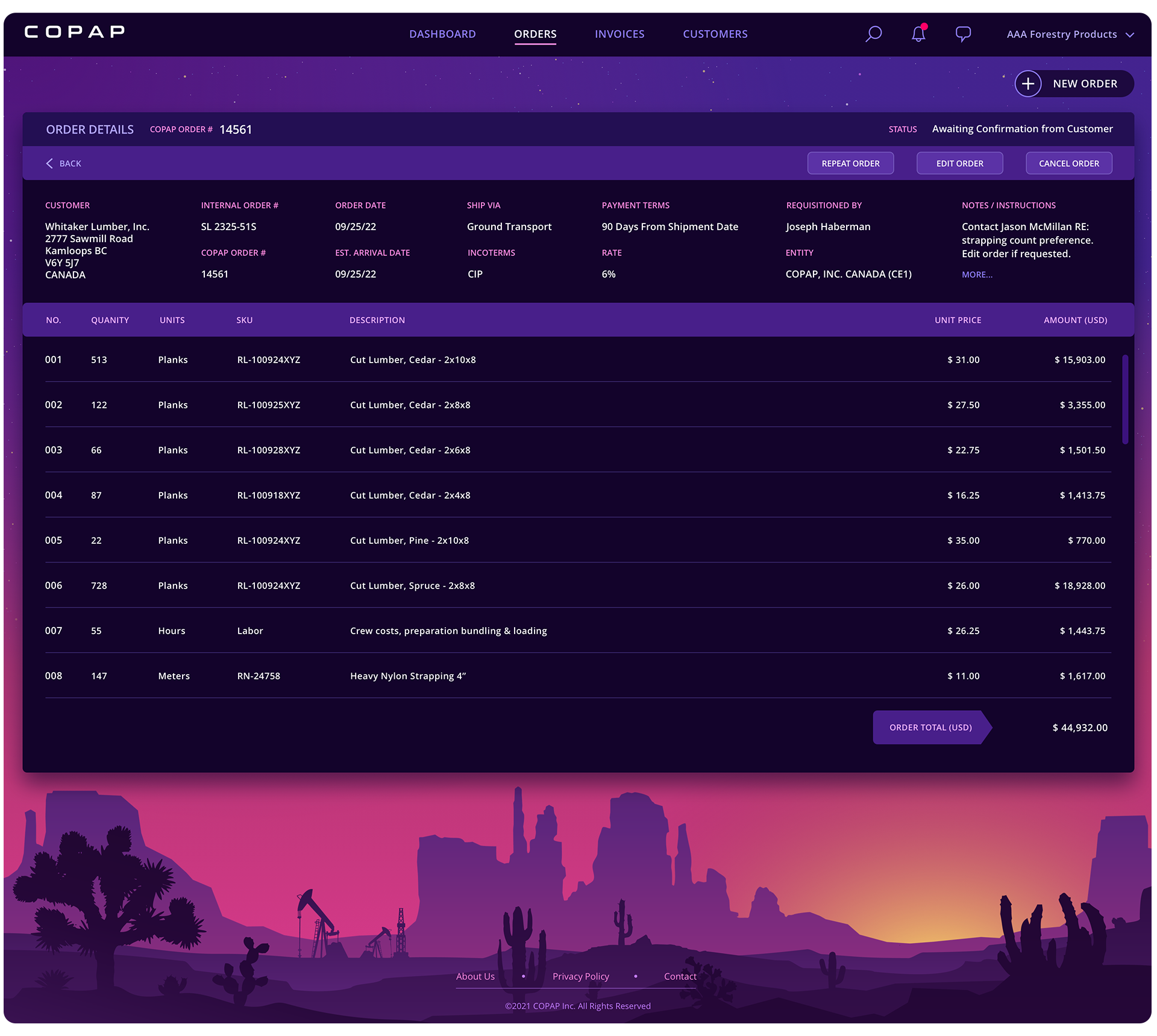
Task: Click the Unit Price column header
Action: coord(958,320)
